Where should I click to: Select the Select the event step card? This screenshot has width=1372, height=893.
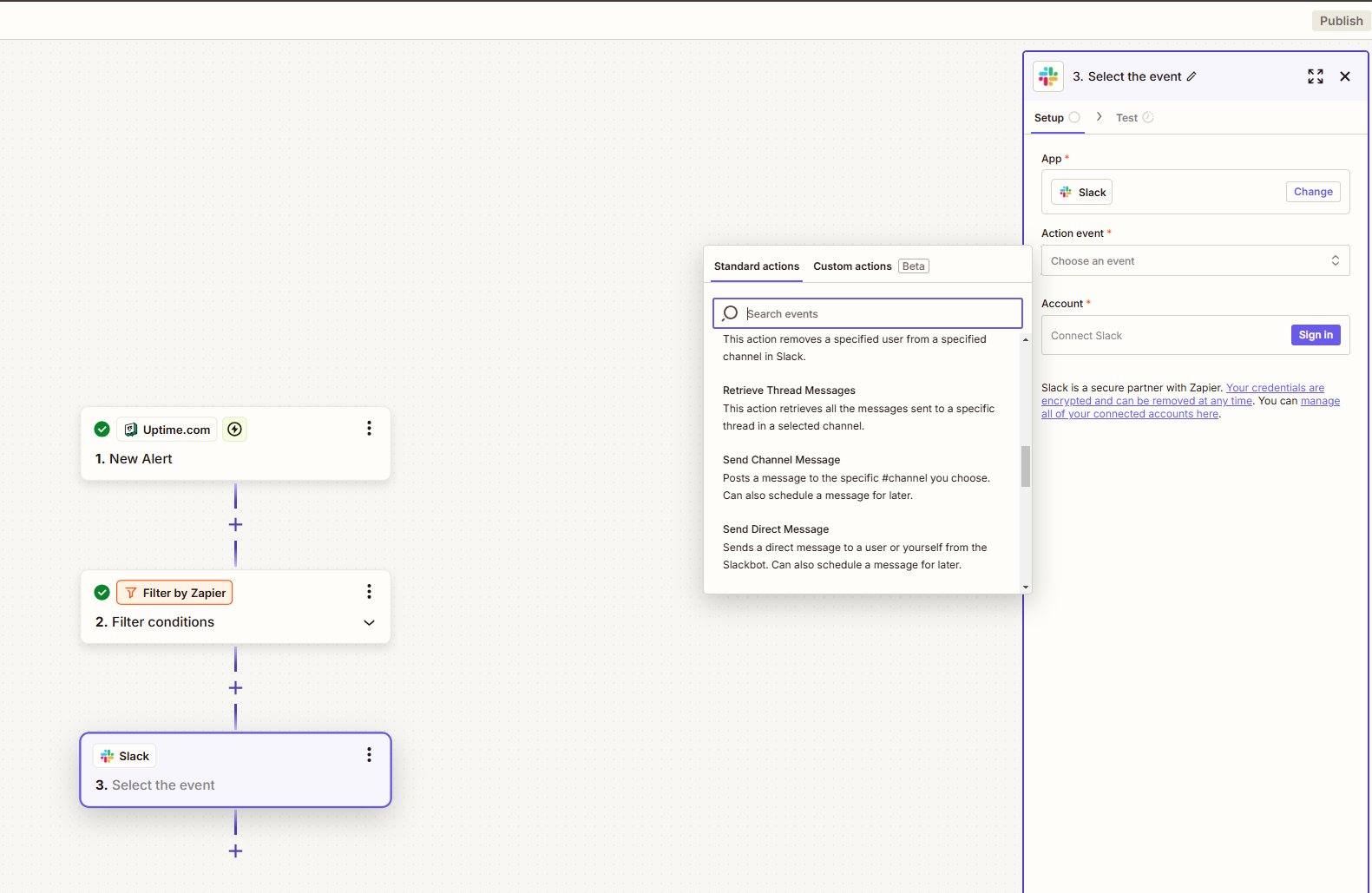point(235,770)
